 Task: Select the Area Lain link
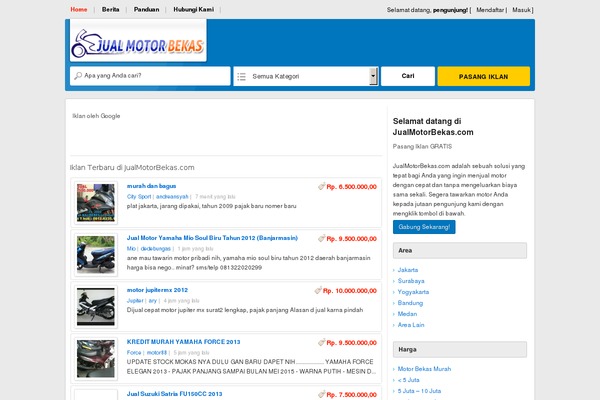[x=411, y=325]
